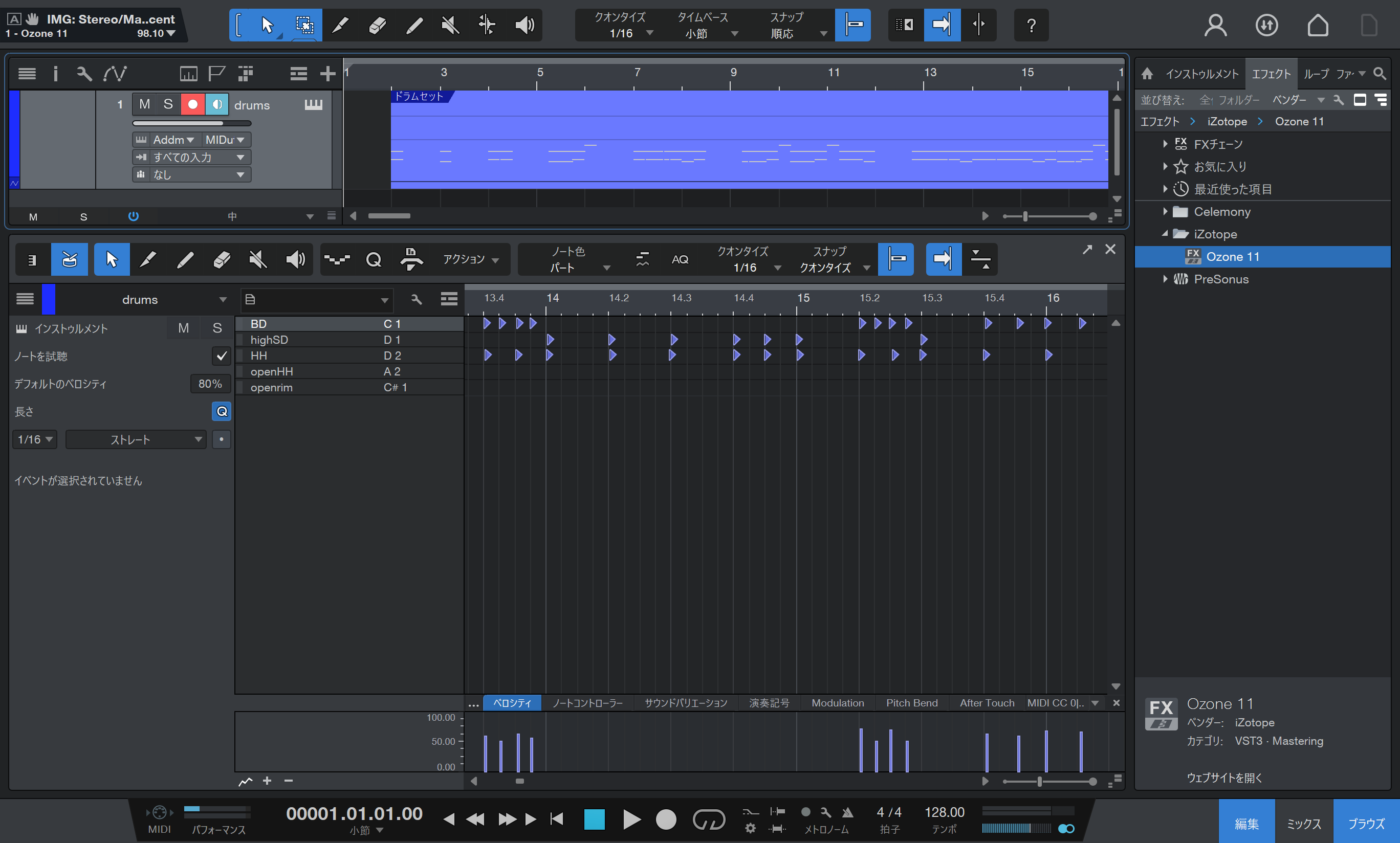Image resolution: width=1400 pixels, height=843 pixels.
Task: Toggle length quantize Q button
Action: coord(221,411)
